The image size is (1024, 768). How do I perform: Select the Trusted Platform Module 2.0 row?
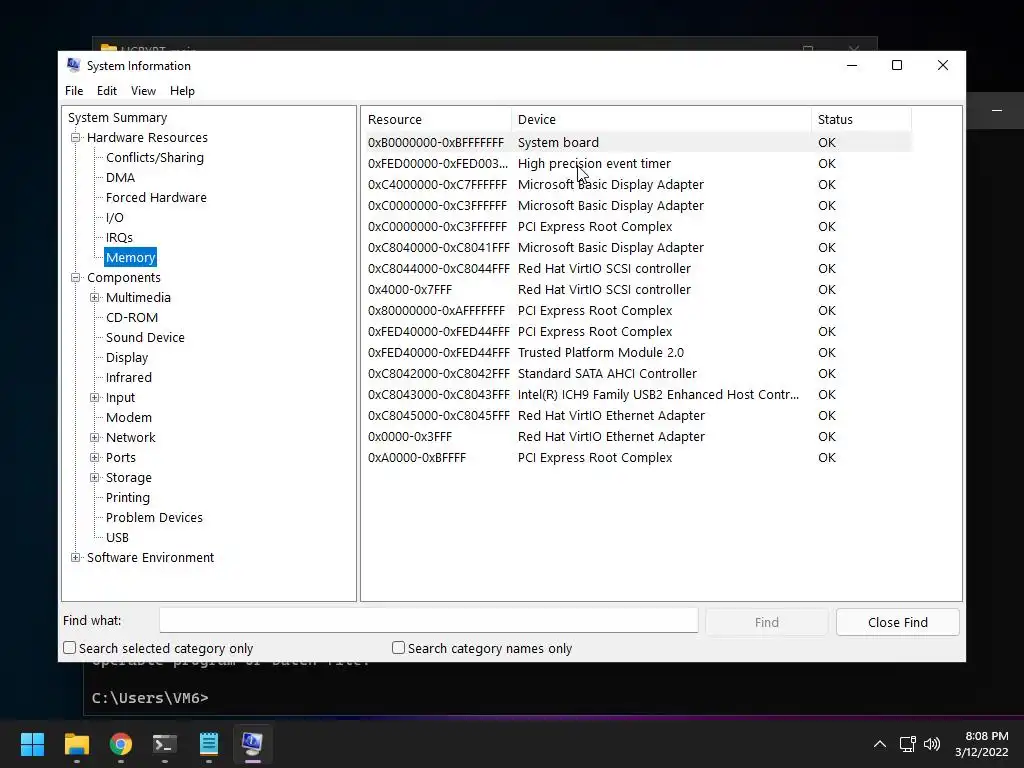point(637,353)
